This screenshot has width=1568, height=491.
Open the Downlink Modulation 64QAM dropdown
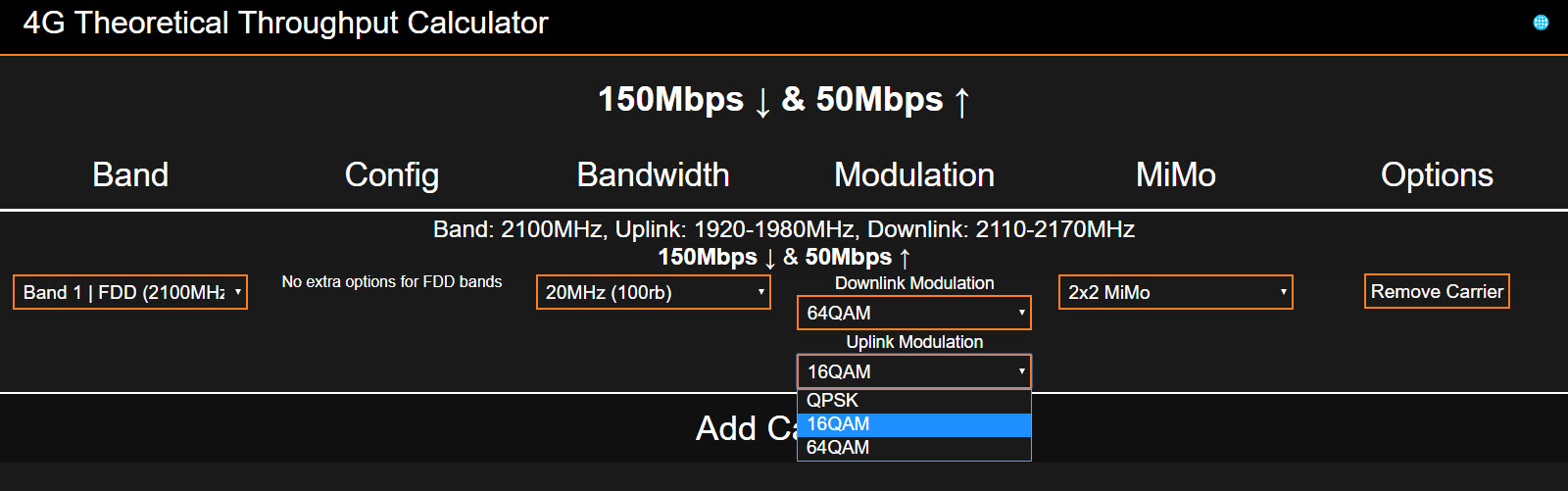913,313
